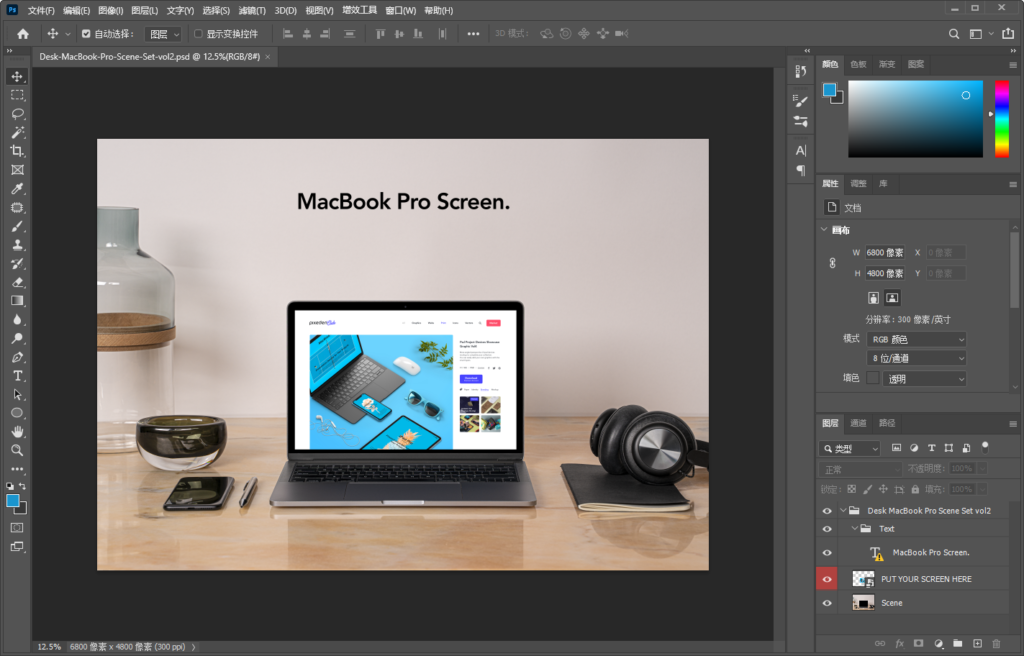Select the Crop tool
The width and height of the screenshot is (1024, 656).
point(17,151)
